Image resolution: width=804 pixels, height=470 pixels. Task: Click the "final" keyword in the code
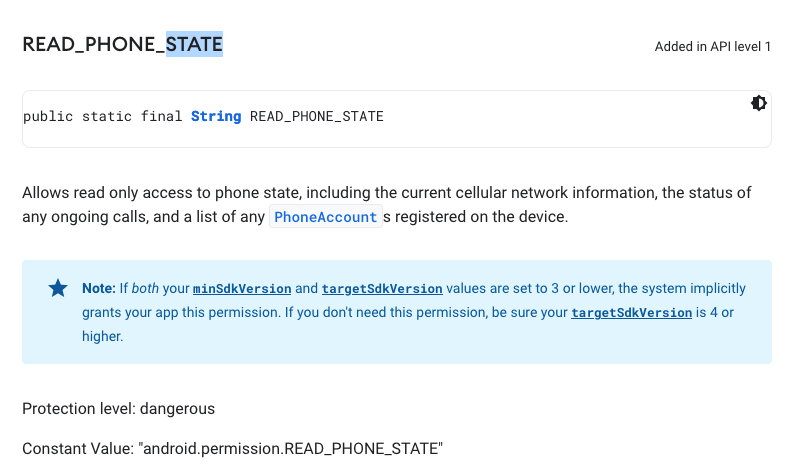click(x=162, y=117)
